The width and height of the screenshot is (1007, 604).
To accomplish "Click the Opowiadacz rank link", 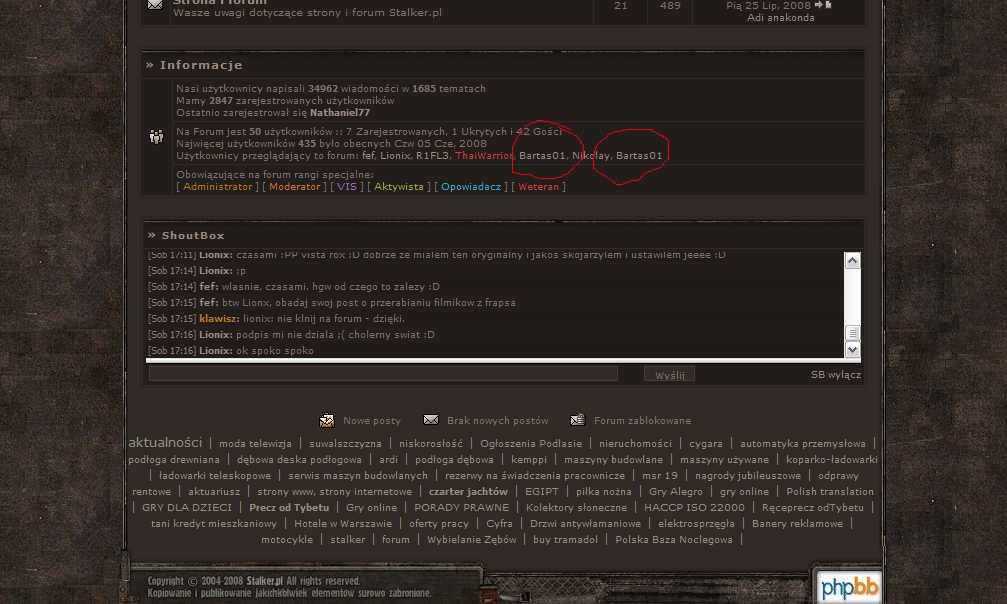I will (x=471, y=187).
